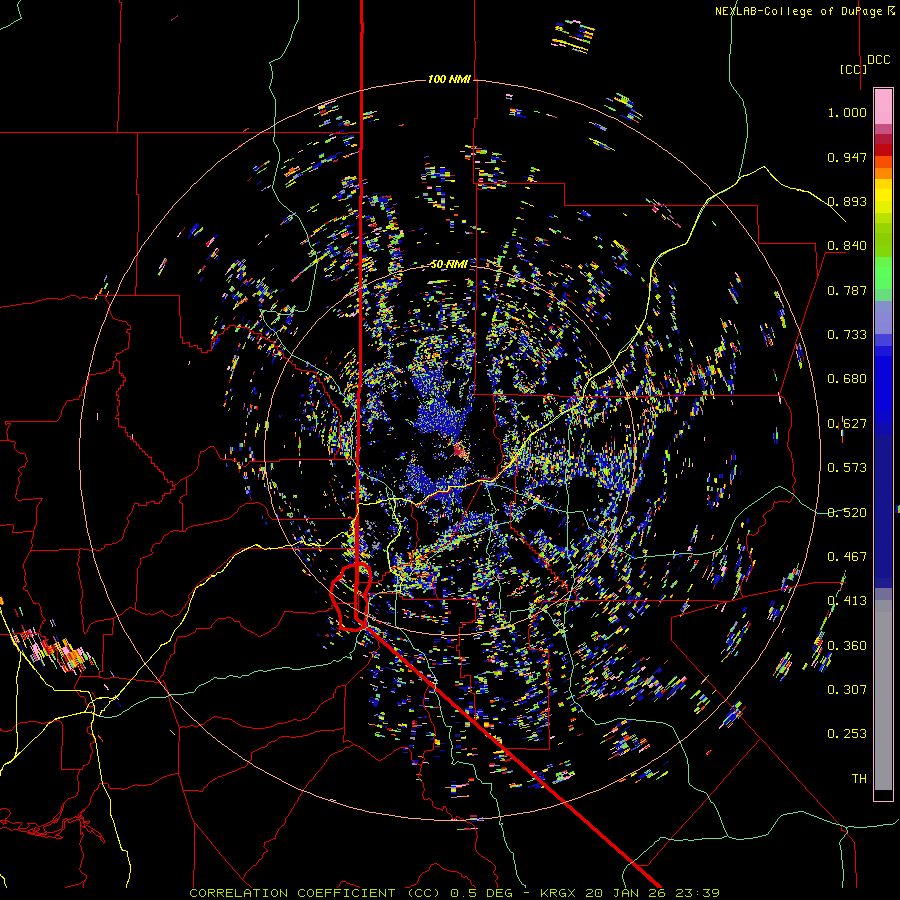
Task: Select the 0.893 color scale value
Action: [847, 201]
